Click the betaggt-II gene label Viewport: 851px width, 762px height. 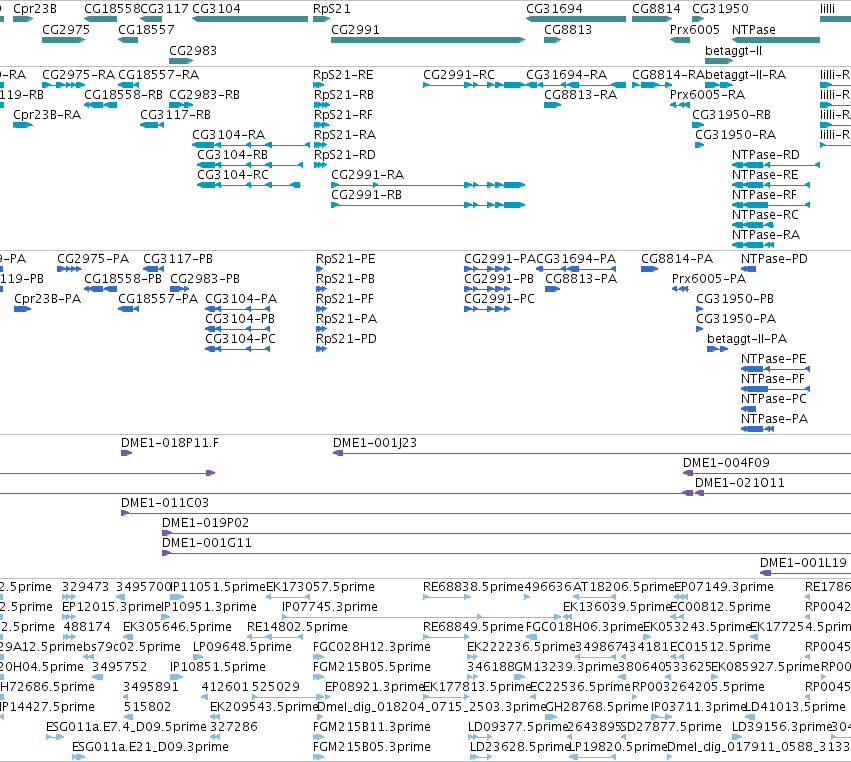[x=733, y=50]
